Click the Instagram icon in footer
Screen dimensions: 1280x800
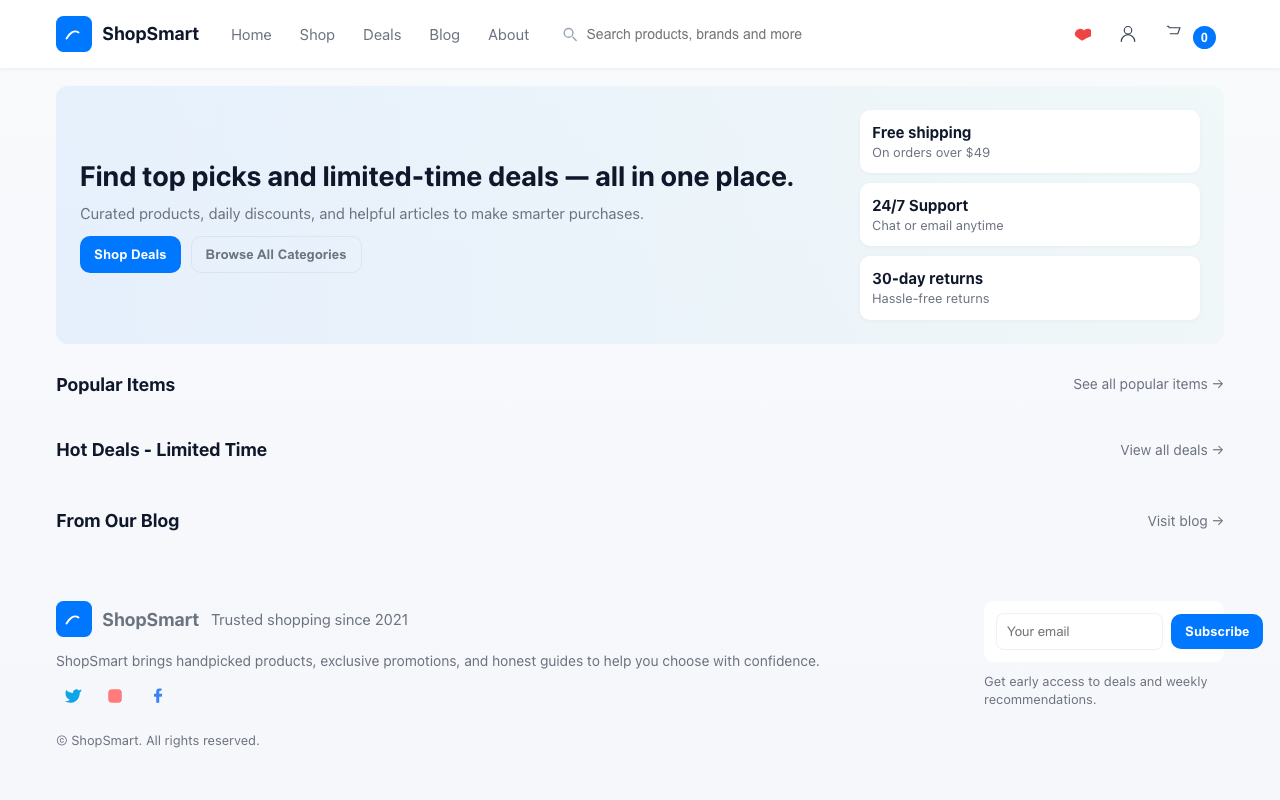point(114,695)
